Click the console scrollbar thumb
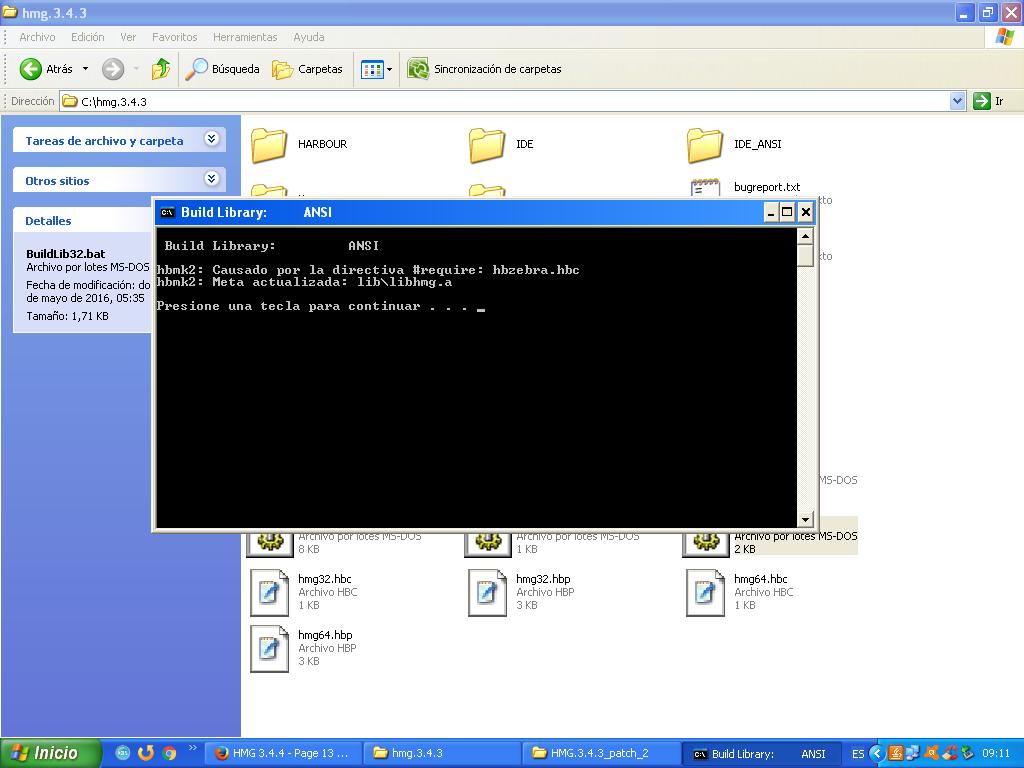The image size is (1024, 768). [x=805, y=255]
